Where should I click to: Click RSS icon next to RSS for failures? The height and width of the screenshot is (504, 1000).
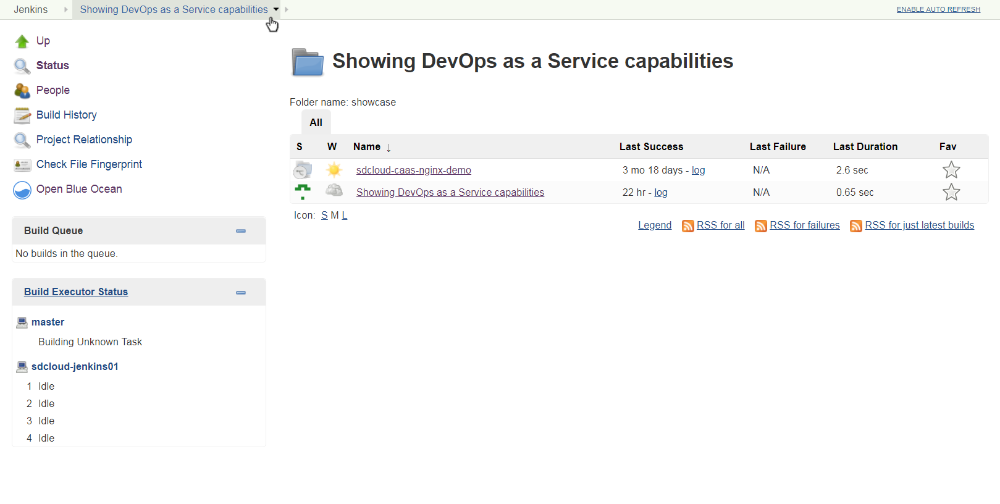tap(761, 226)
